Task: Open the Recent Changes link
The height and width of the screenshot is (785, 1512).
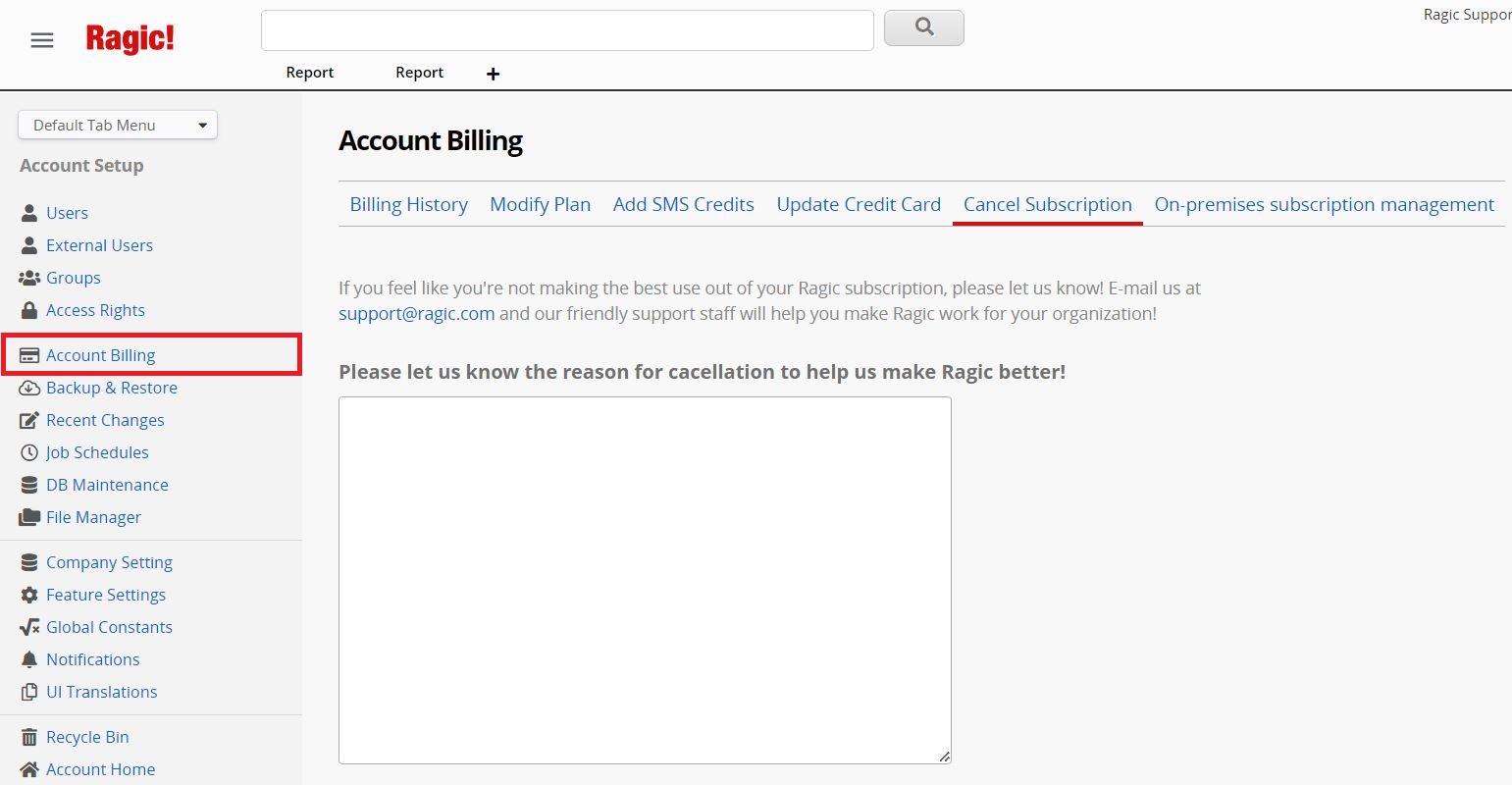Action: coord(105,420)
